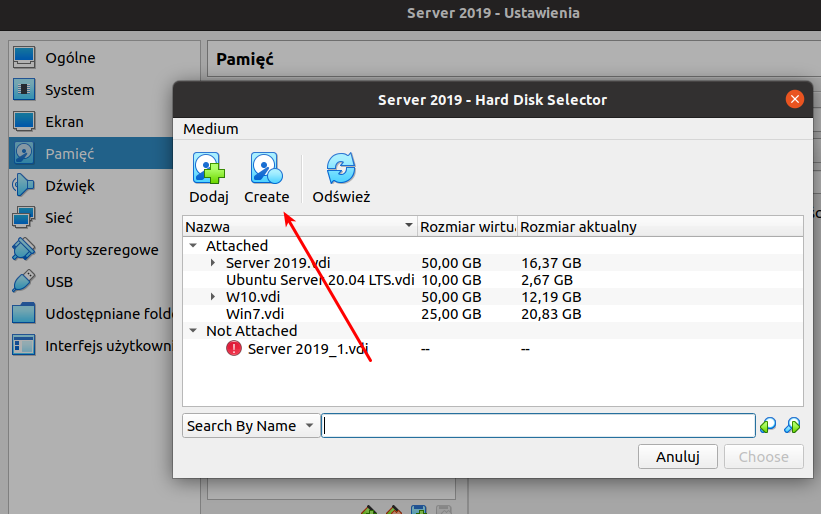
Task: Refresh list with the Odśwież icon
Action: 341,169
